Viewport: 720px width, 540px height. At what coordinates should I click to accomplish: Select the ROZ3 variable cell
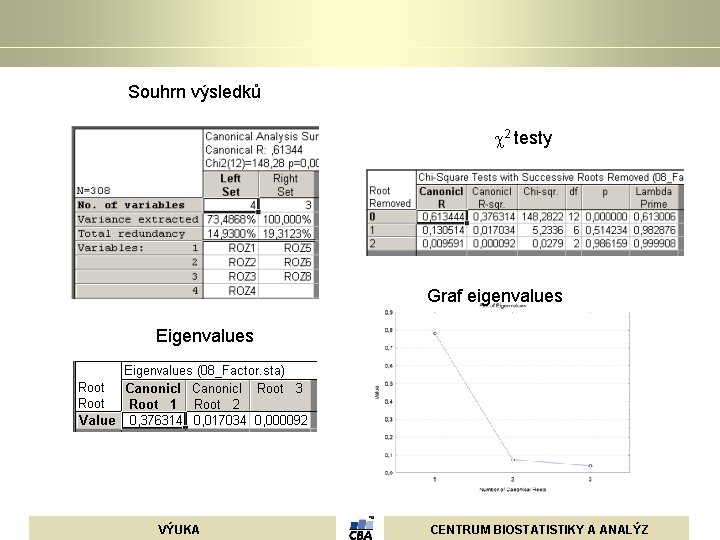[231, 276]
